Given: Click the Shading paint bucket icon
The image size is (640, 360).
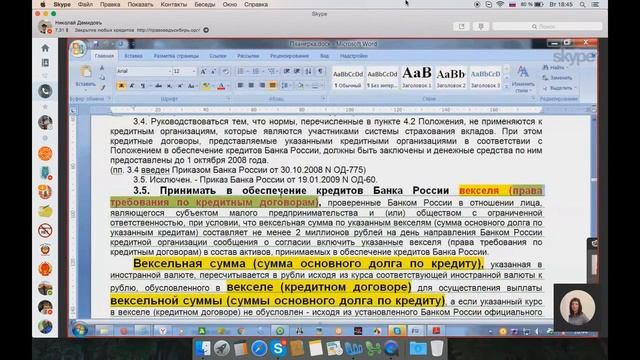Looking at the screenshot, I should tap(301, 85).
